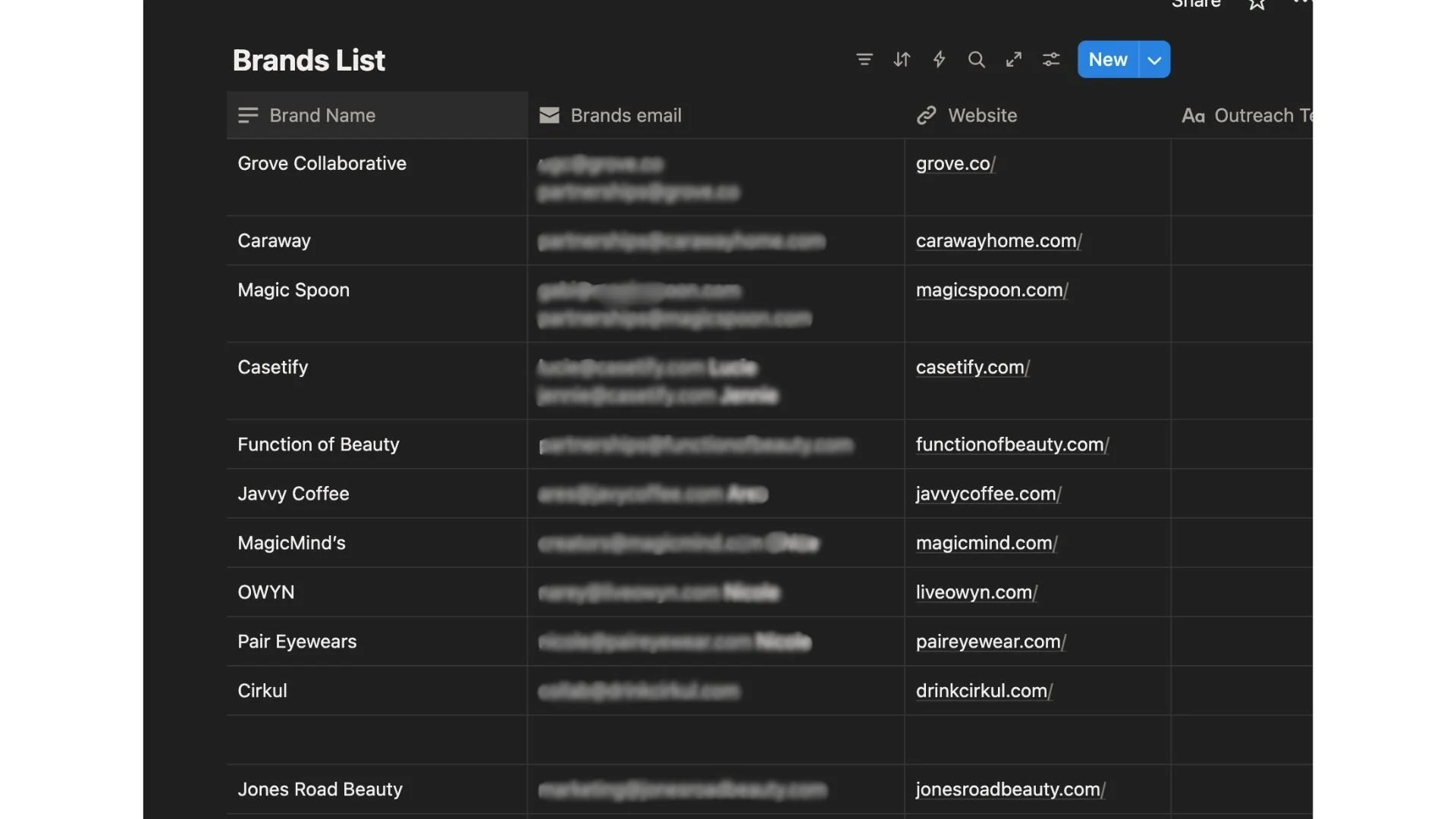Open the filter icon in toolbar
Screen dimensions: 1456x819
[x=864, y=59]
